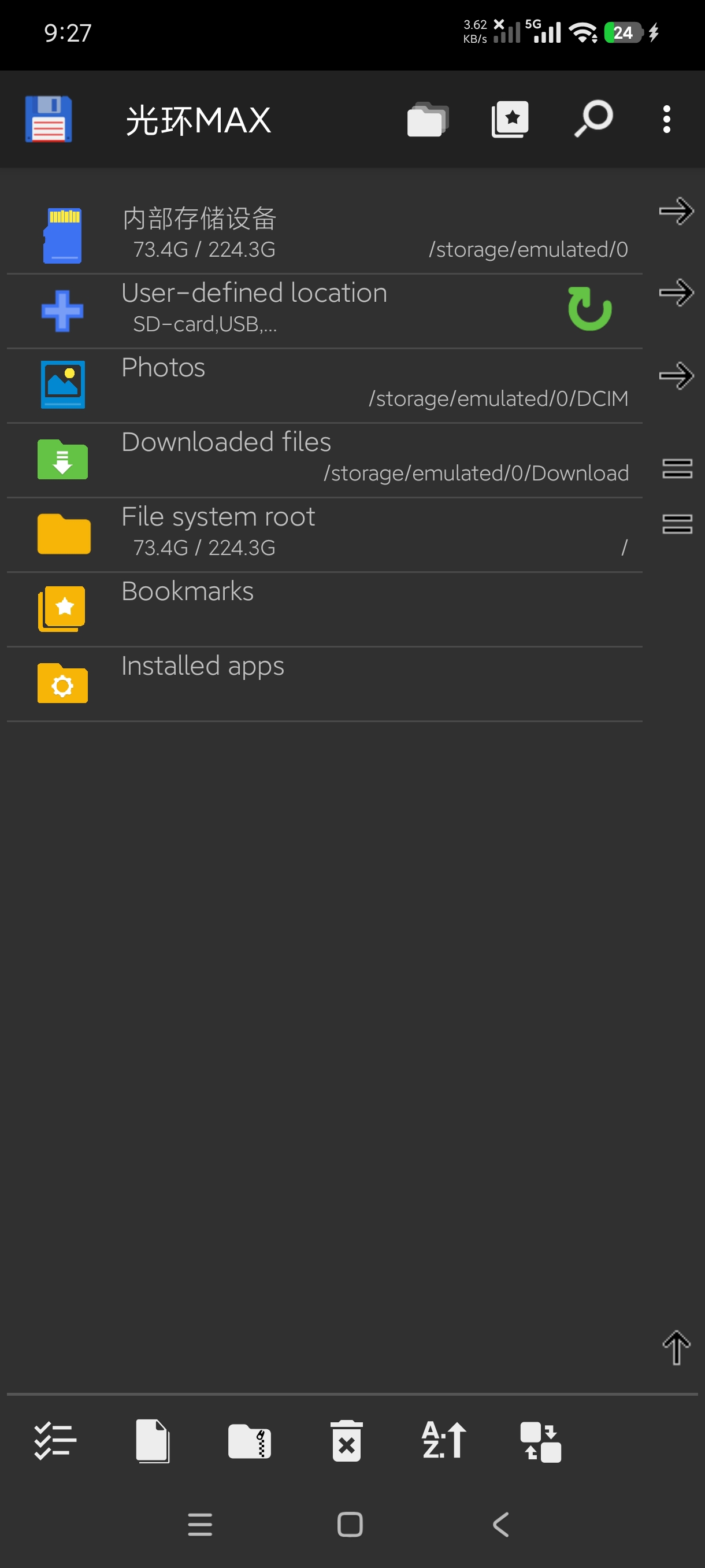Tap the up arrow to go up
This screenshot has height=1568, width=705.
(677, 1348)
